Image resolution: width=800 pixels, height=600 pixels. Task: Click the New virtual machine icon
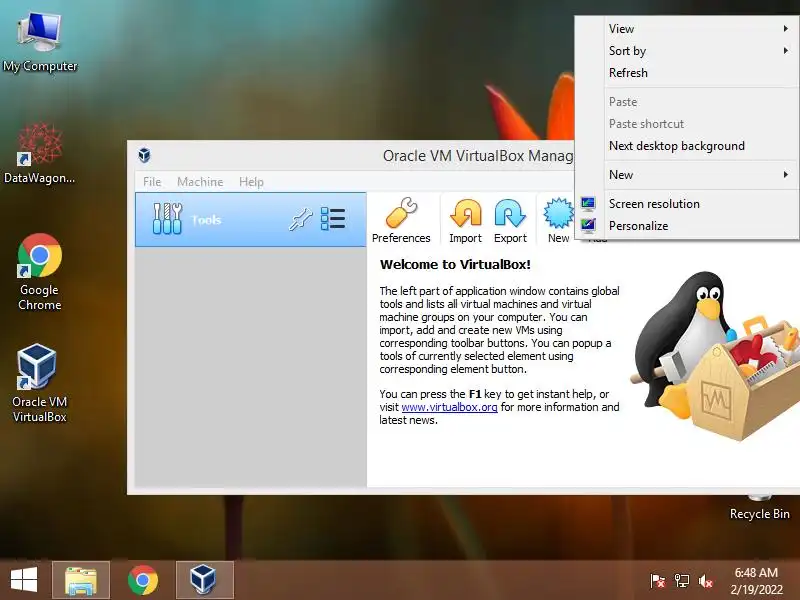coord(558,220)
